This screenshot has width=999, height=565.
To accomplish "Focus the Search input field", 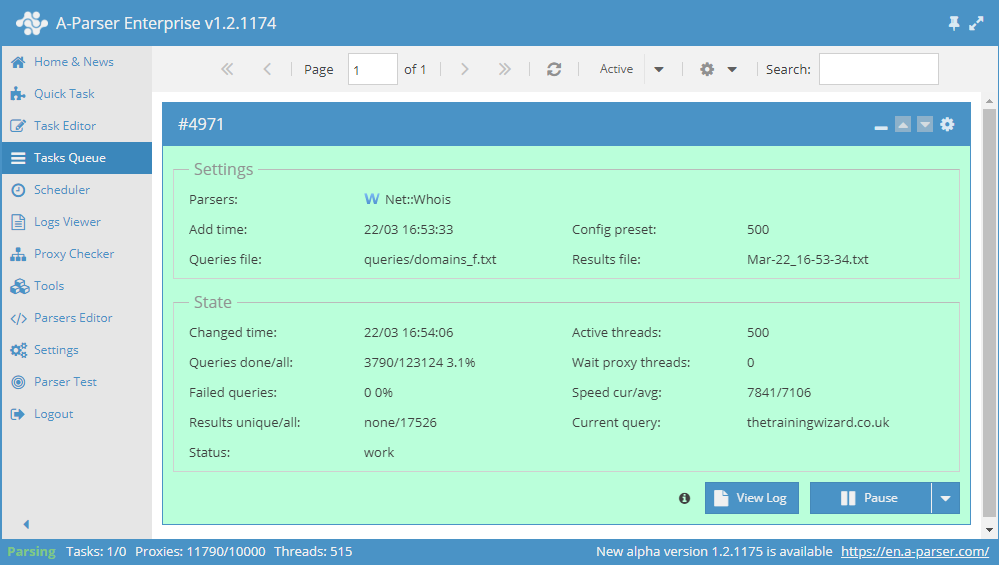I will 878,69.
